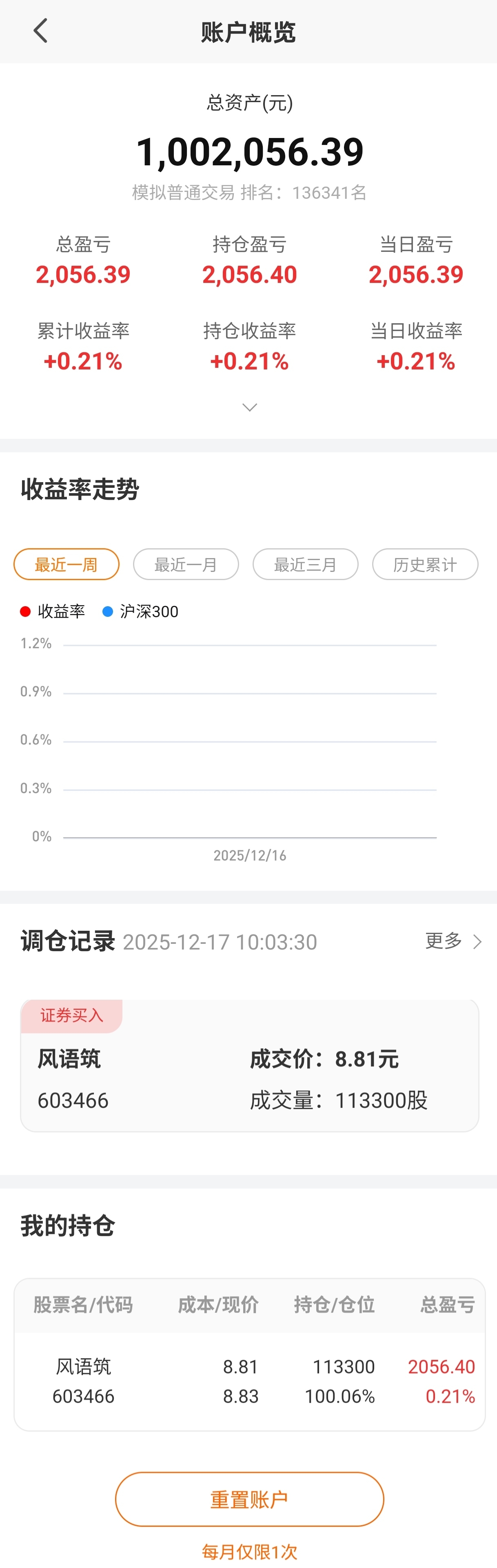Click the 持仓/仓位 column header

pos(334,1304)
